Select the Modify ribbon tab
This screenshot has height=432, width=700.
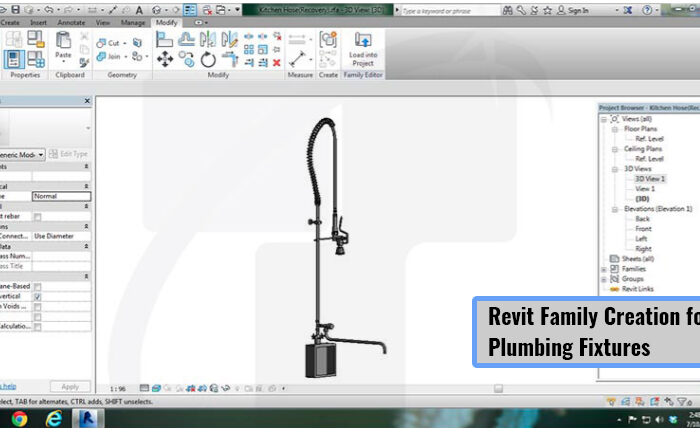coord(167,22)
